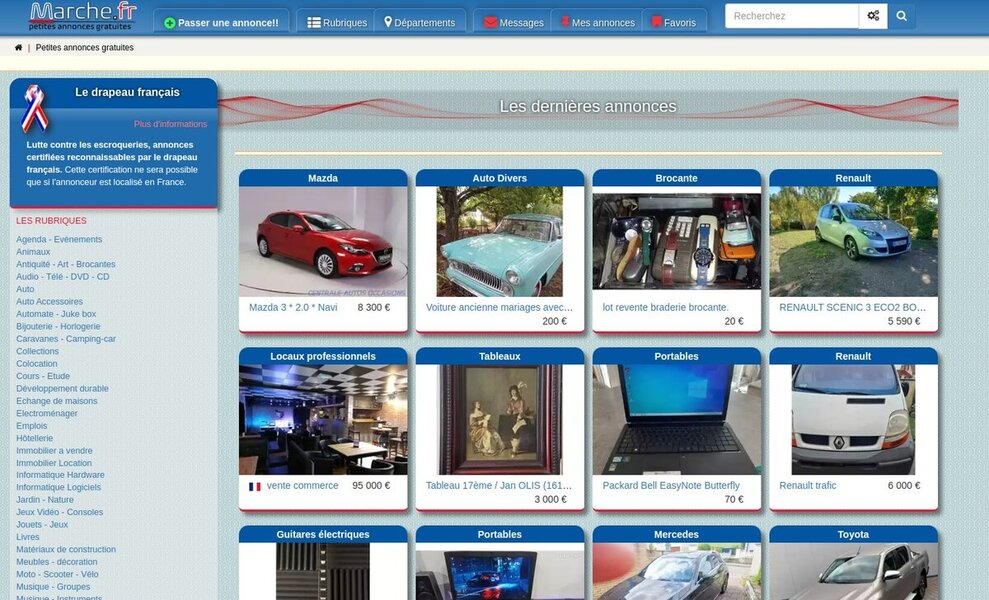989x600 pixels.
Task: Click Petites annonces gratuites breadcrumb link
Action: tap(85, 47)
